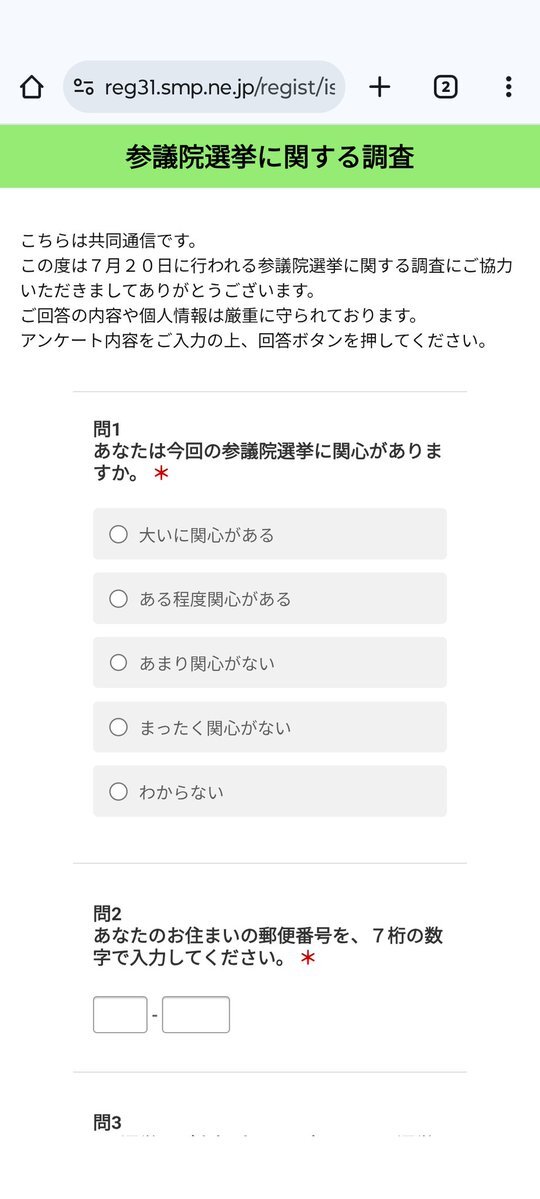
Task: Choose まったく関心がない answer
Action: click(270, 726)
